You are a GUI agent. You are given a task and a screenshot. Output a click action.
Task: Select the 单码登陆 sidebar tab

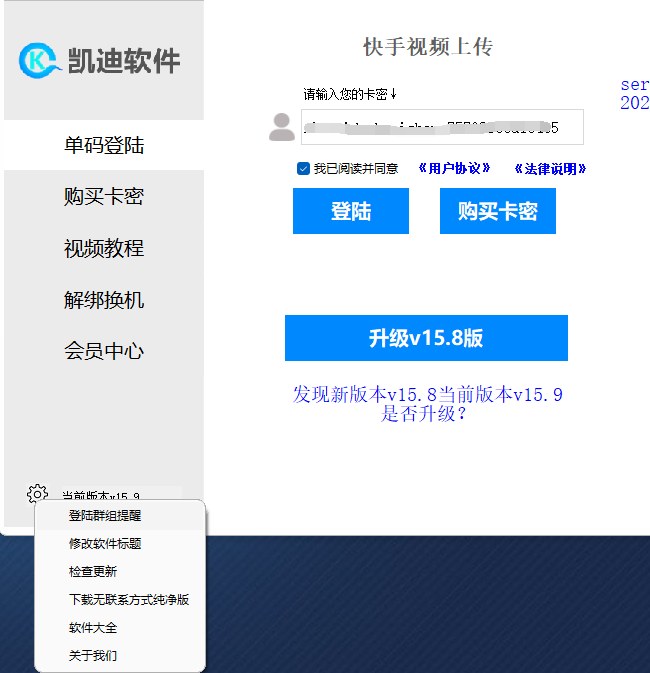104,145
